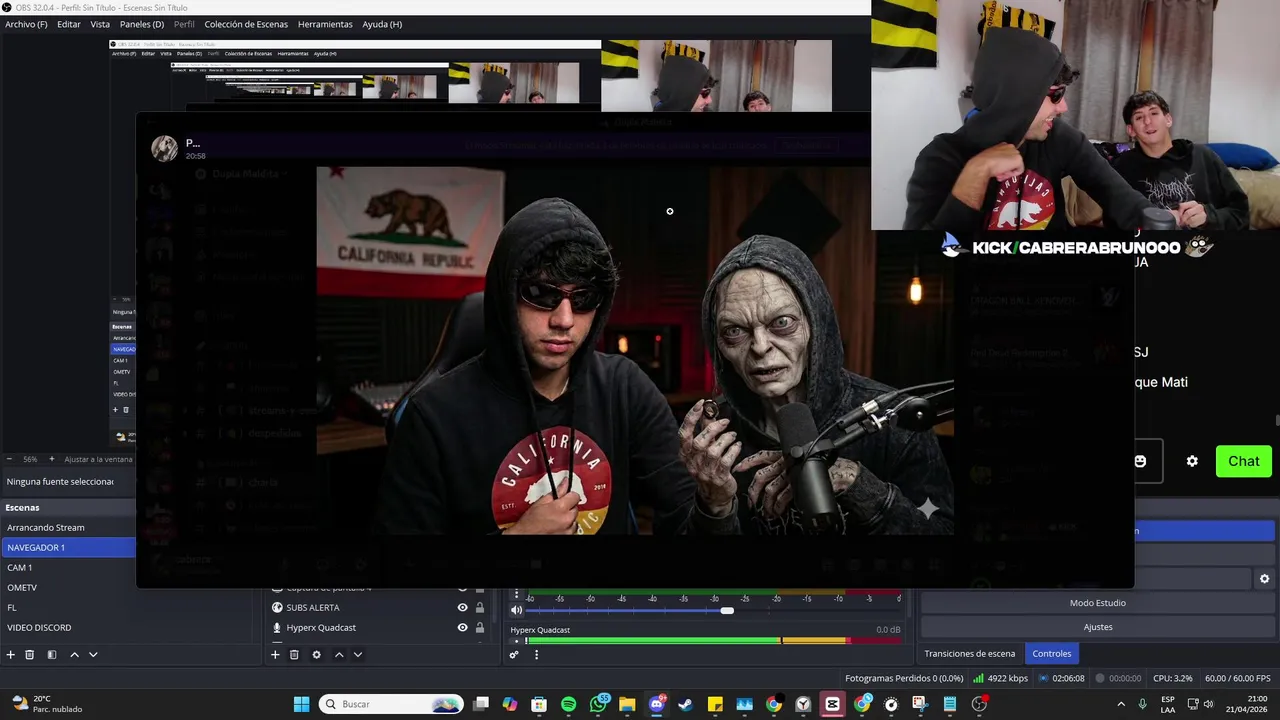This screenshot has height=720, width=1280.
Task: Open File Explorer from the taskbar
Action: pos(627,704)
